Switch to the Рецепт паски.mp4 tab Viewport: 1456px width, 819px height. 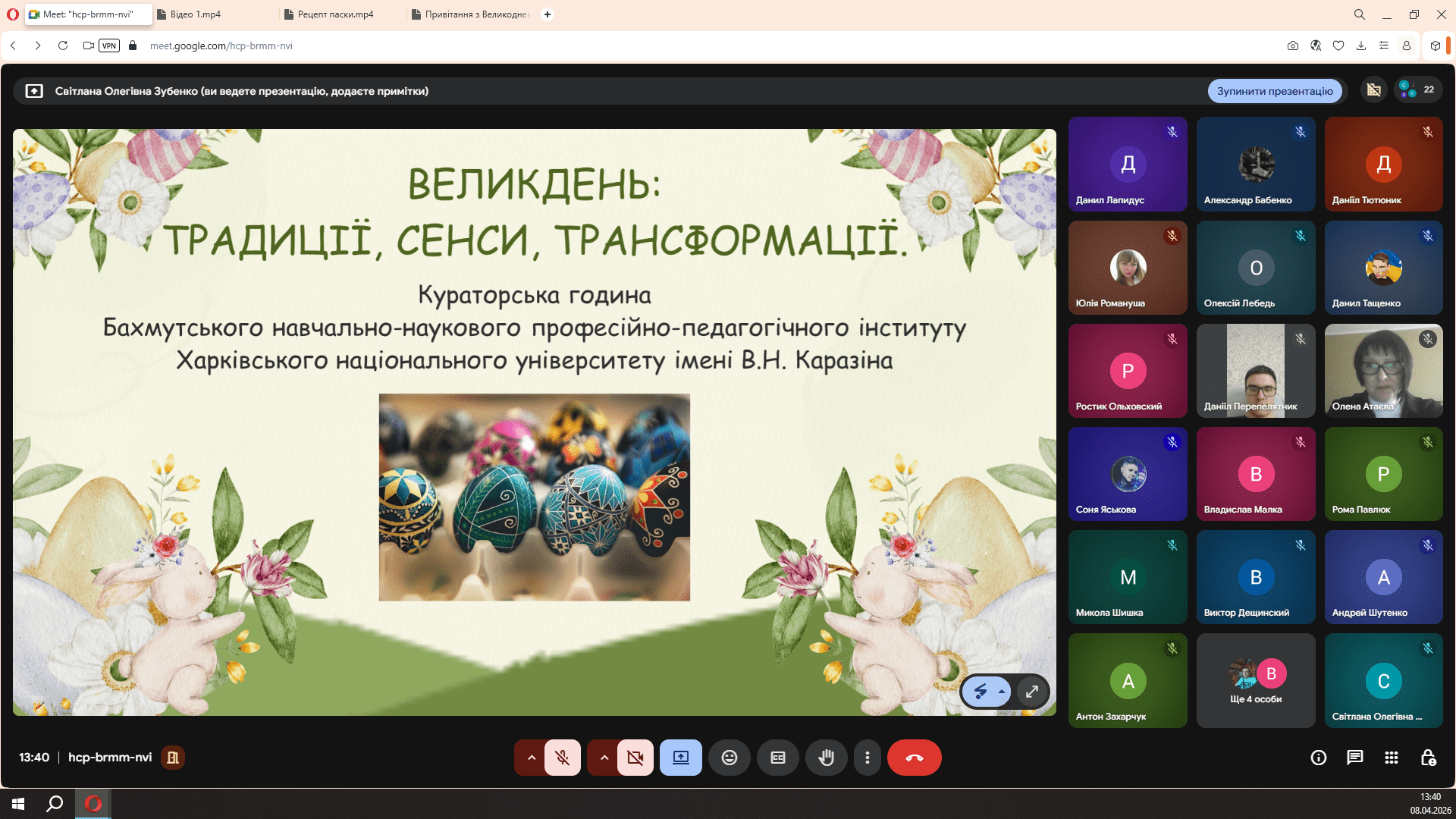[x=334, y=14]
